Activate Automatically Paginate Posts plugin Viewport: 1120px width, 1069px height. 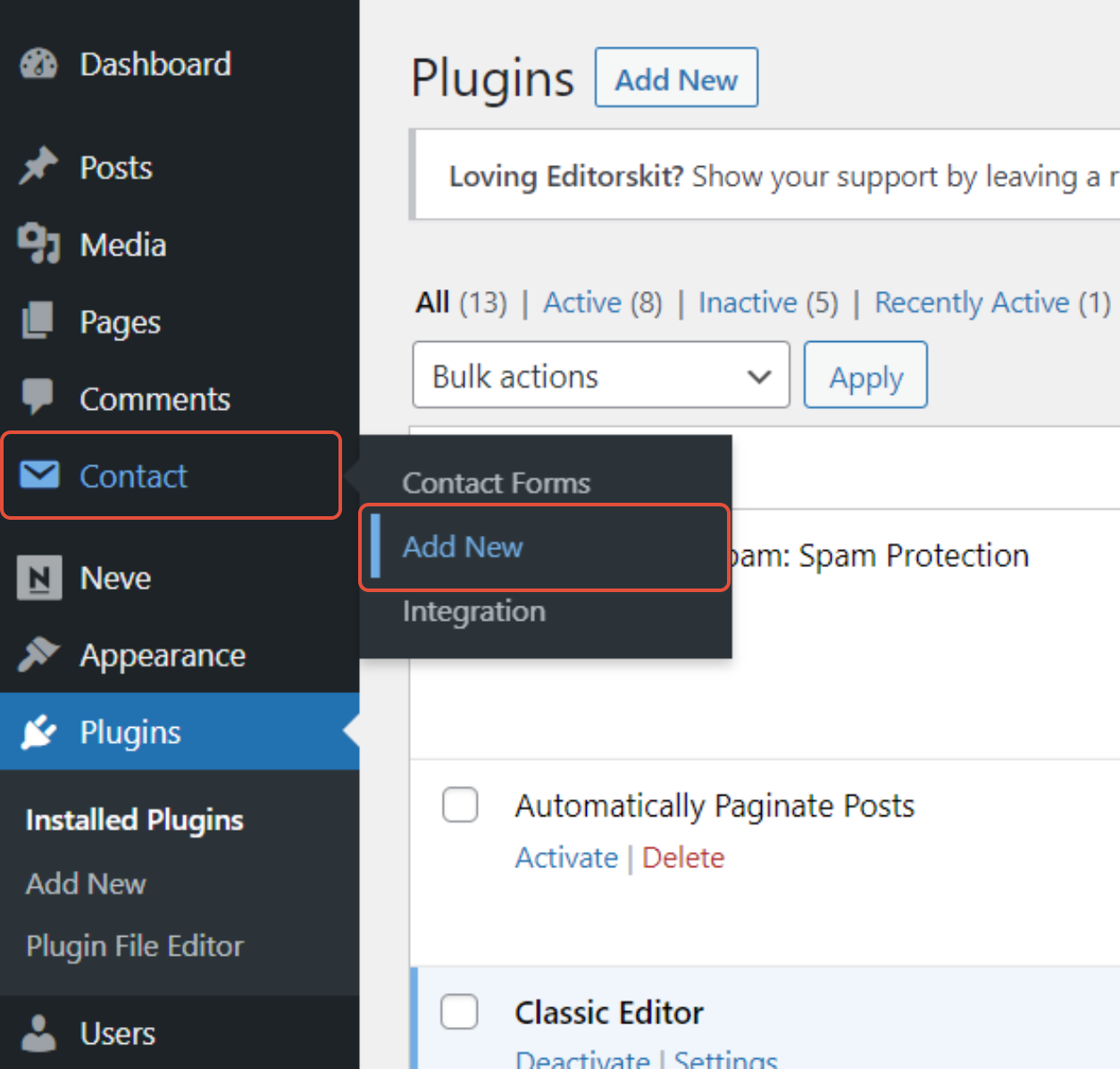[x=566, y=858]
